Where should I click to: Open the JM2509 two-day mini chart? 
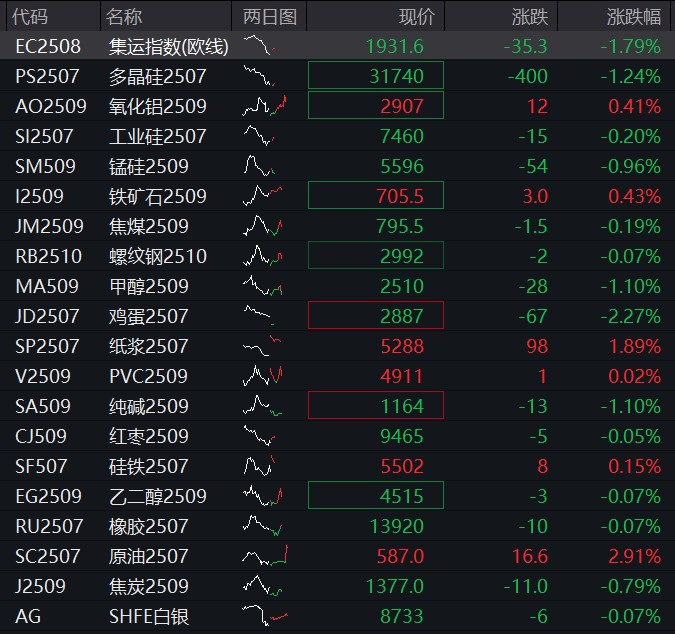point(263,226)
